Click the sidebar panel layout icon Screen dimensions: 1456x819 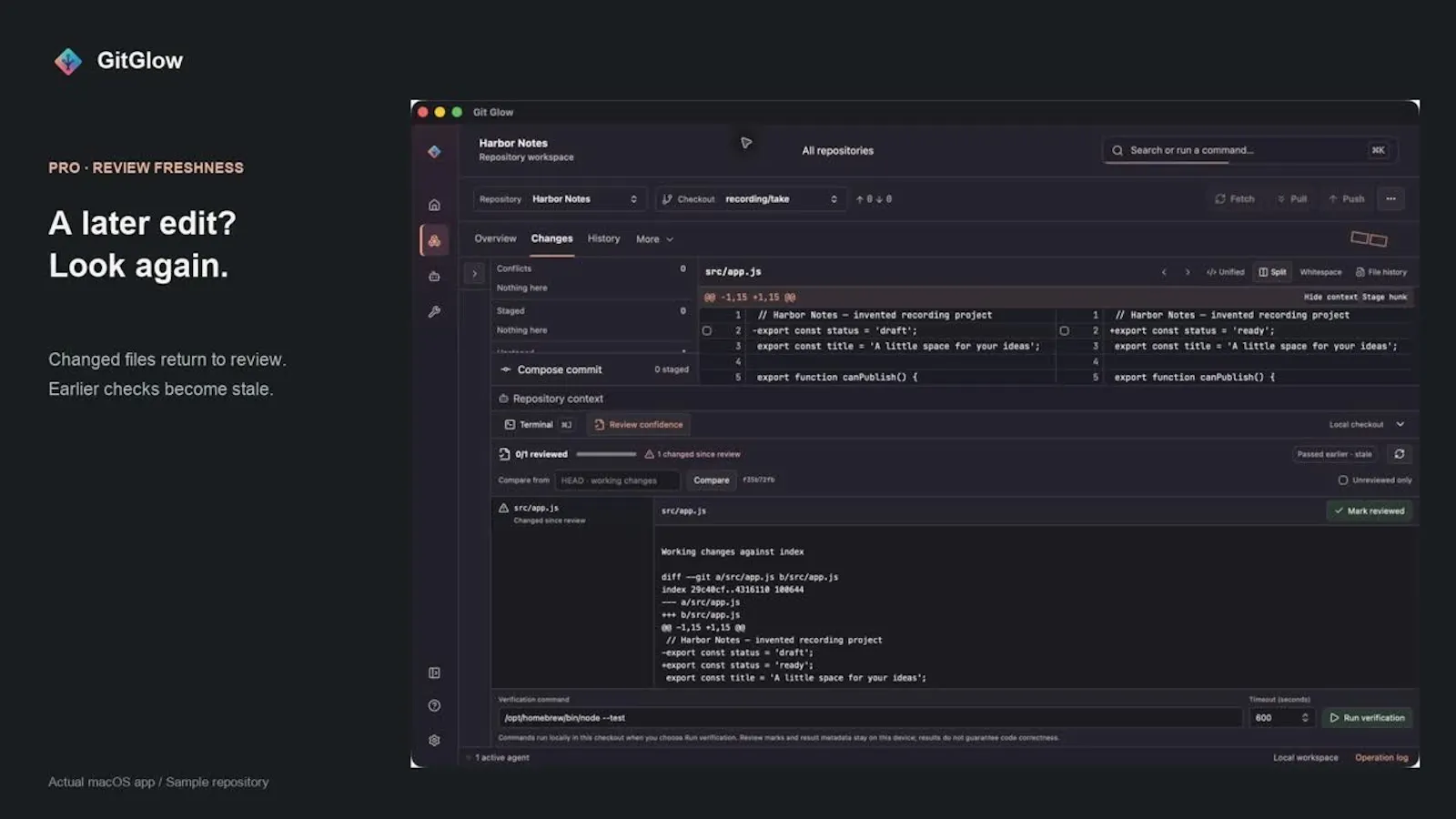[434, 672]
